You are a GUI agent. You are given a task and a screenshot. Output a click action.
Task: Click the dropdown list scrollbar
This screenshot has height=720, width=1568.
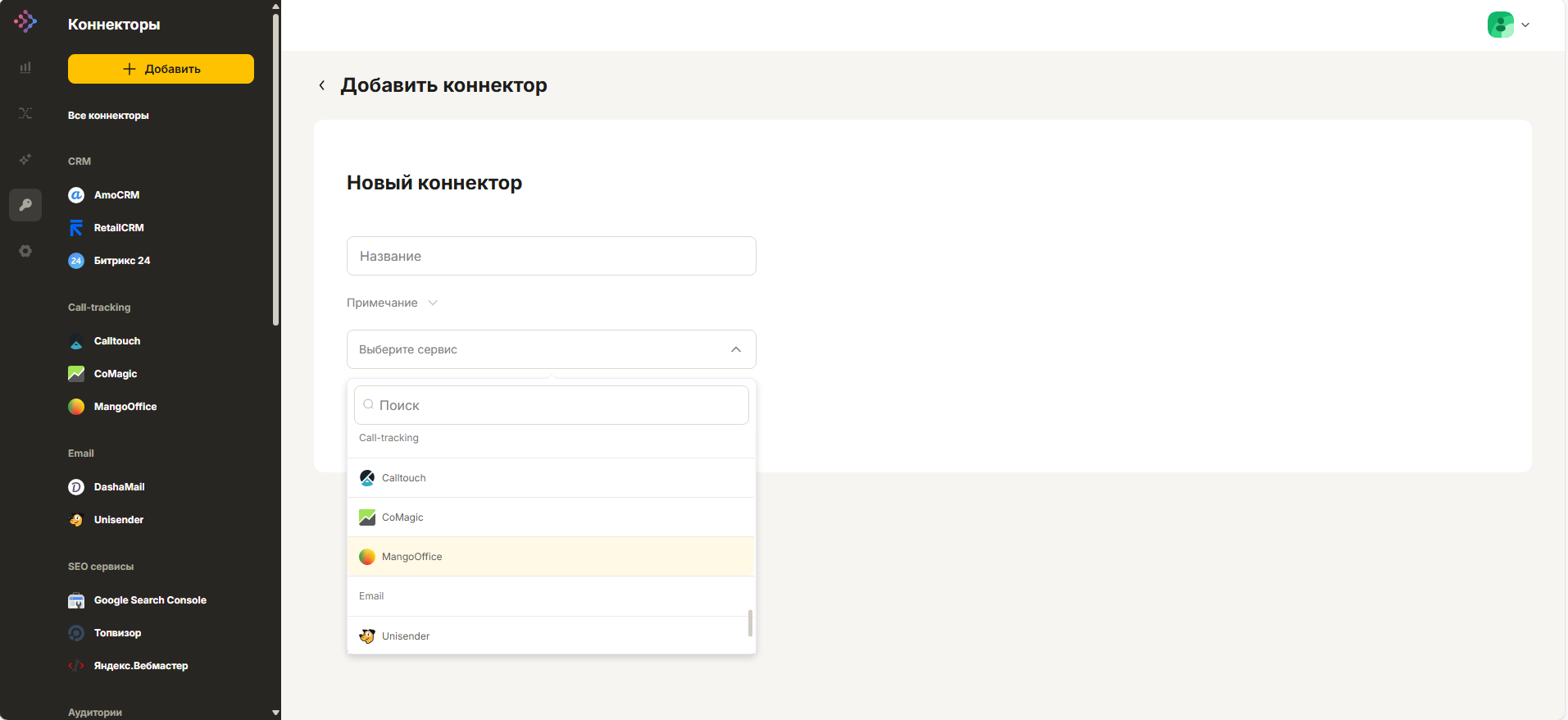(750, 622)
